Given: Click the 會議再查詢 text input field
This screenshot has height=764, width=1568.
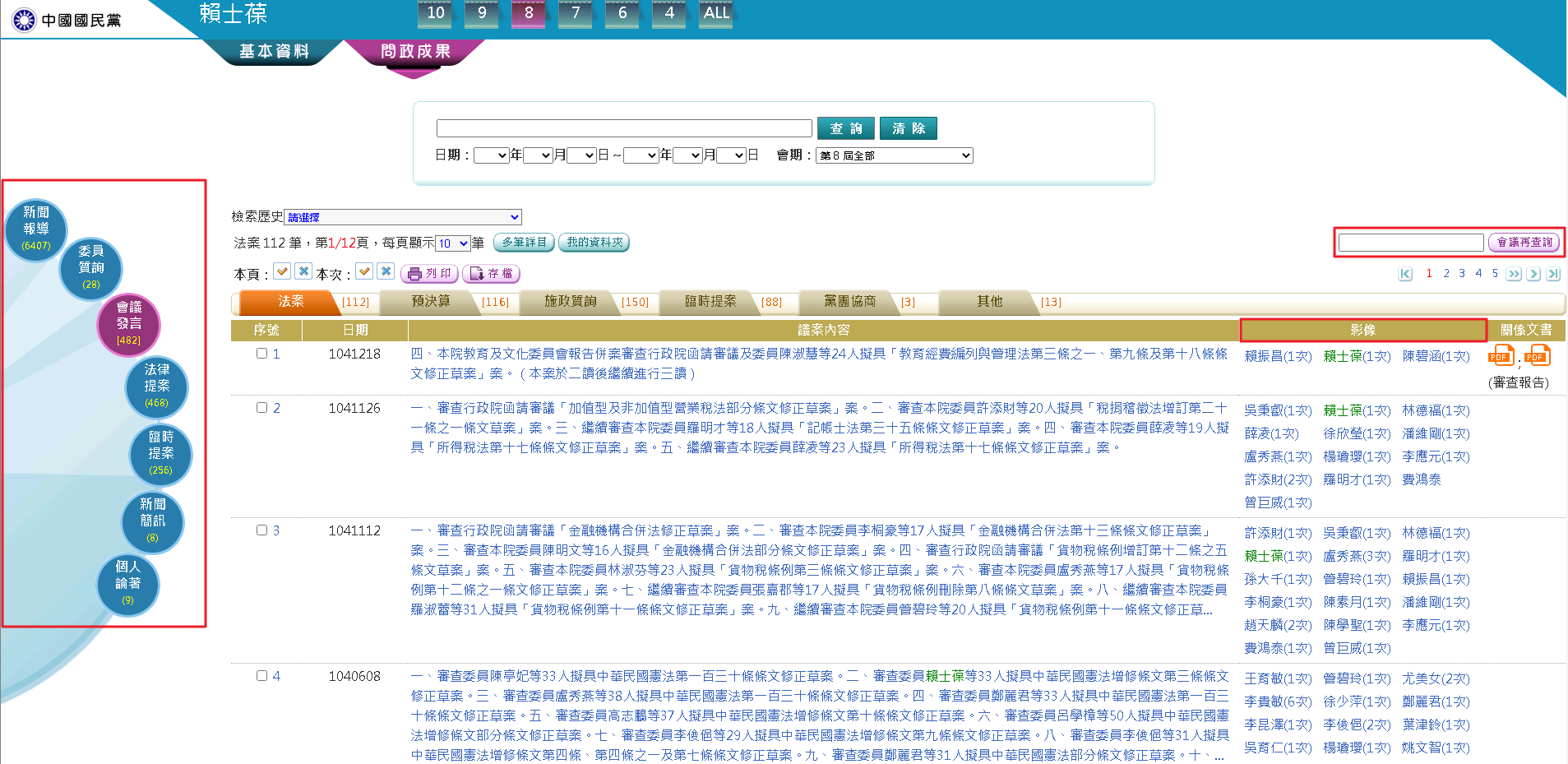Looking at the screenshot, I should 1411,243.
